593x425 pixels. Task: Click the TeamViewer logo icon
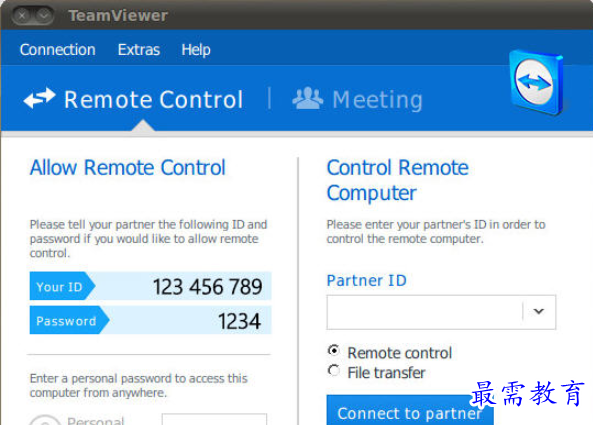537,82
